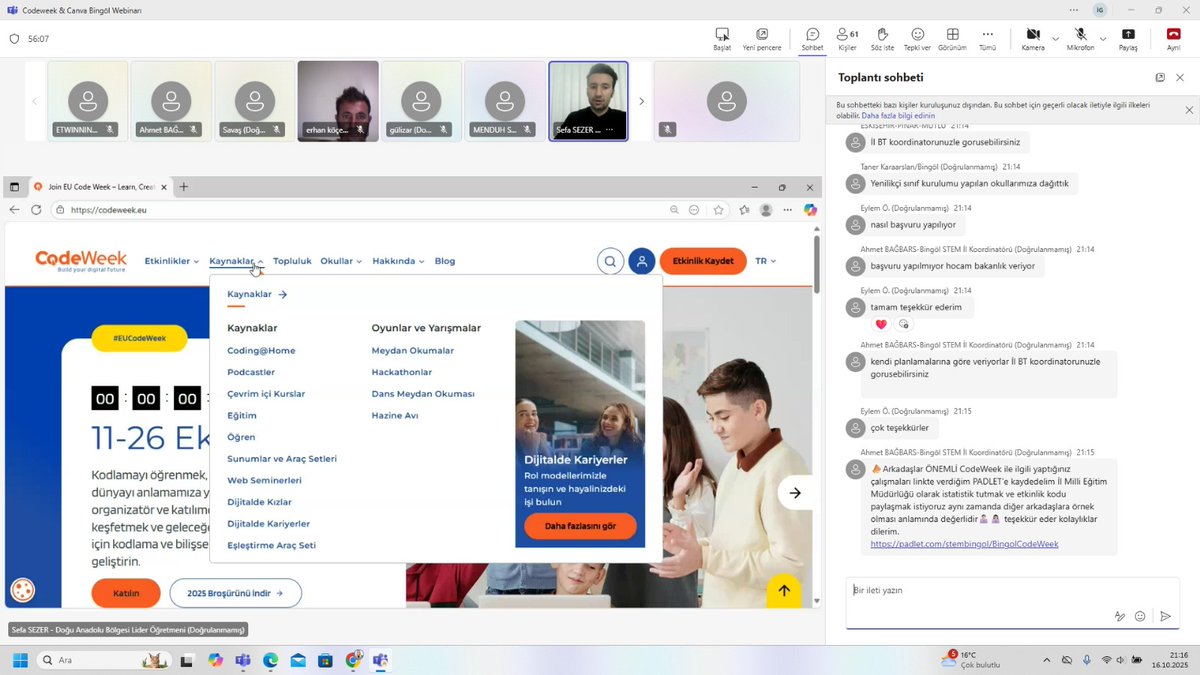The width and height of the screenshot is (1200, 675).
Task: Click the taskbar Ara search box
Action: click(x=103, y=660)
